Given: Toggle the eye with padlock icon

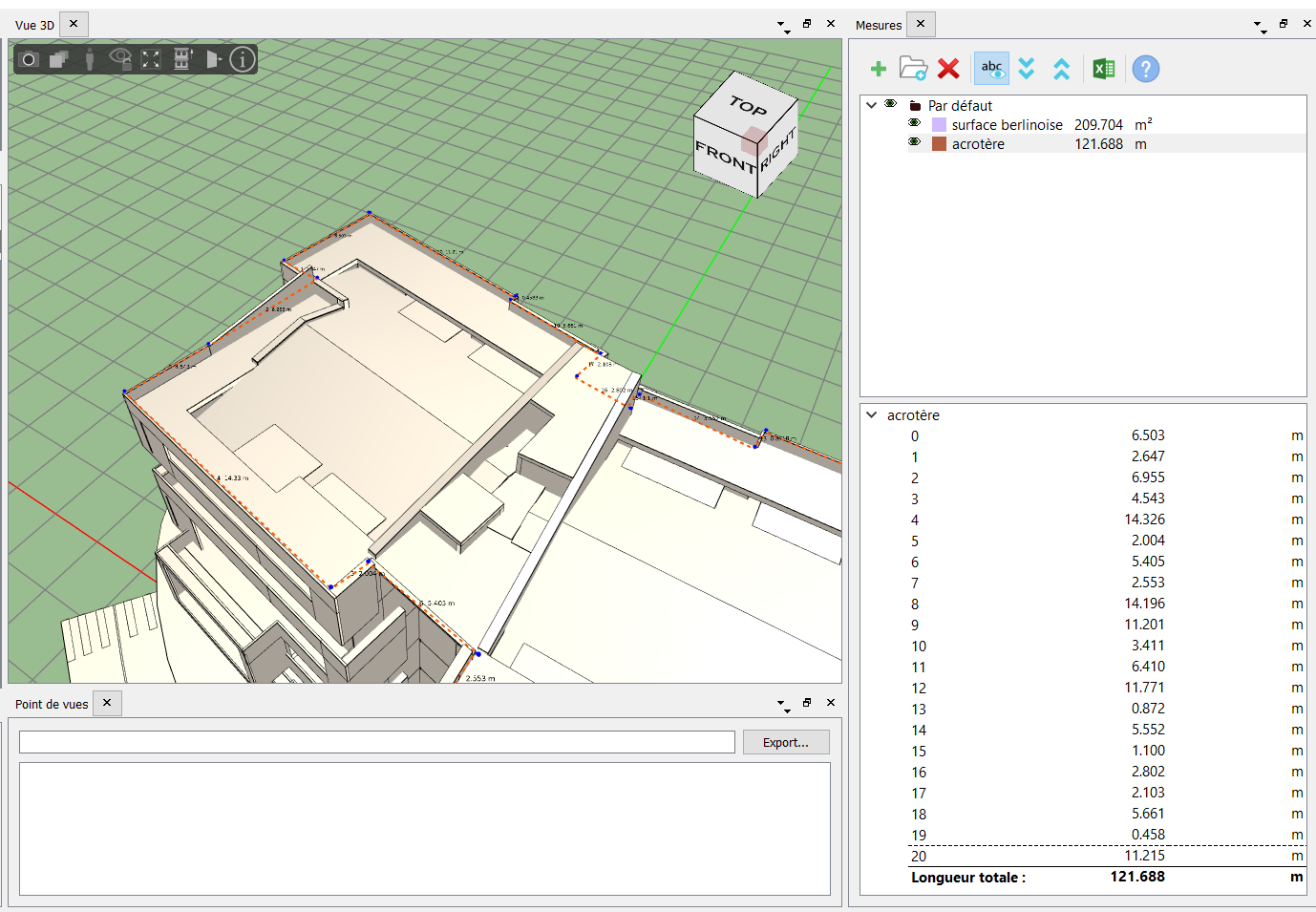Looking at the screenshot, I should 120,60.
